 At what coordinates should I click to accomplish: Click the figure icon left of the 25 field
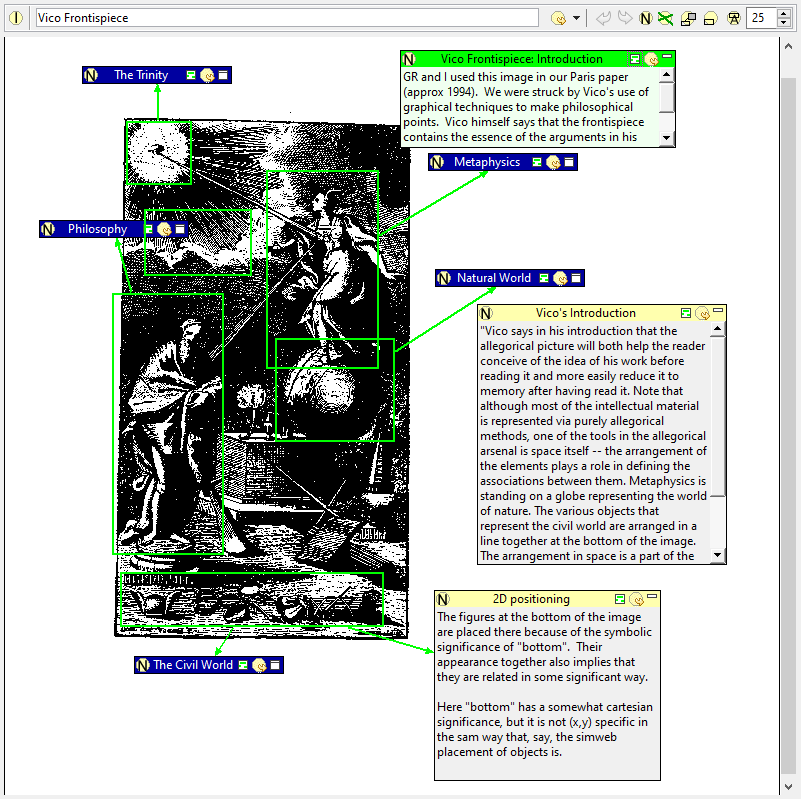734,18
